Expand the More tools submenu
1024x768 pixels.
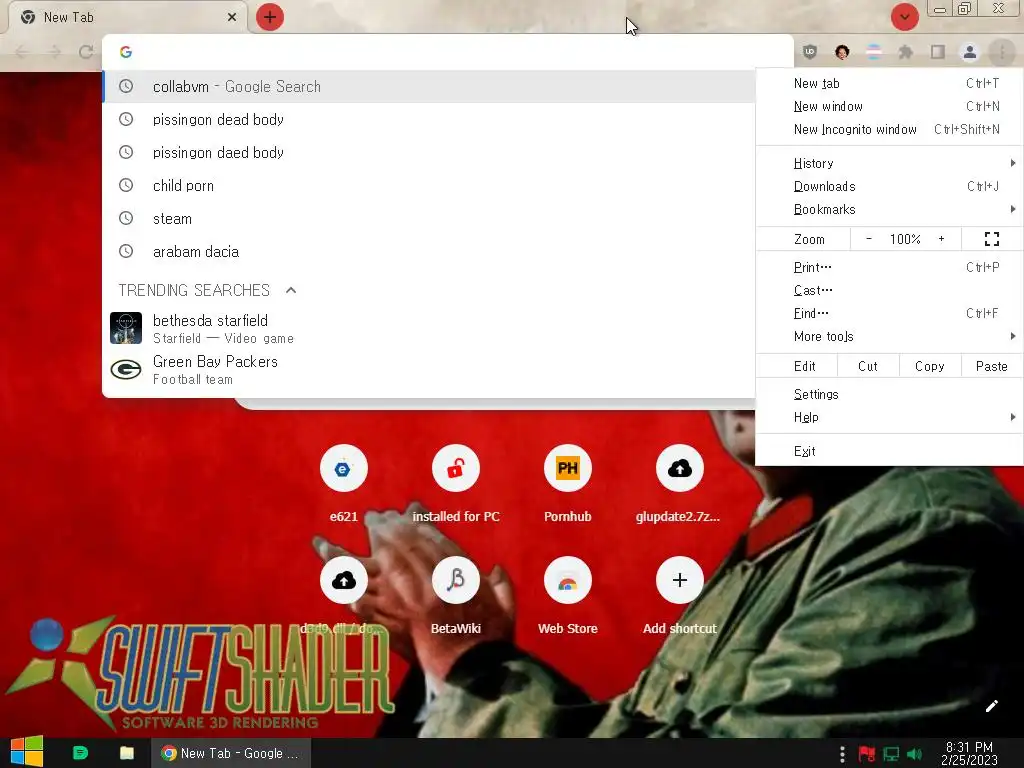(889, 336)
